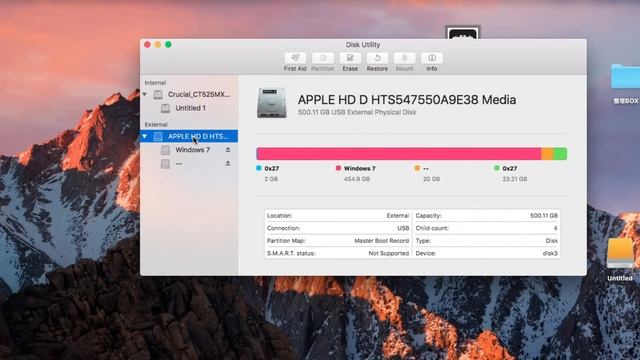The width and height of the screenshot is (640, 360).
Task: Click the Internal section header in sidebar
Action: [x=155, y=82]
